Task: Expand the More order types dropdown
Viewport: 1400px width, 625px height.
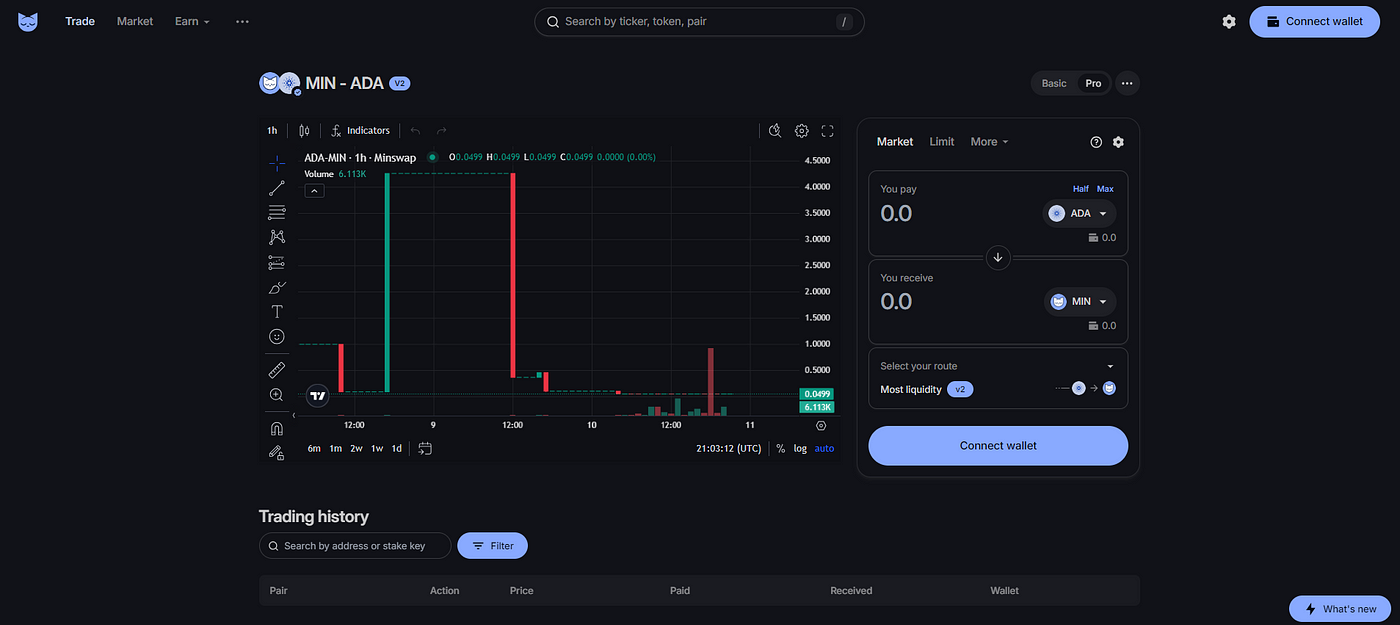Action: 989,142
